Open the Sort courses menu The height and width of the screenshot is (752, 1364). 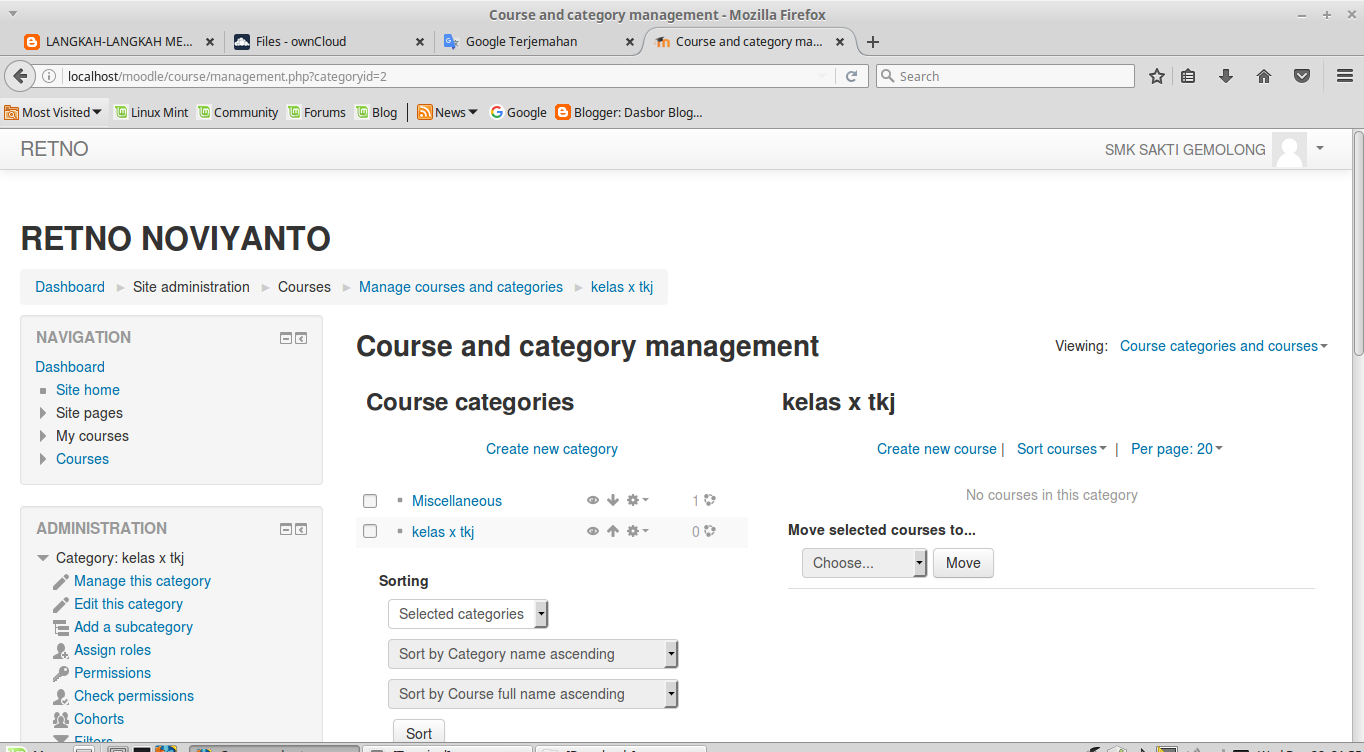[x=1061, y=449]
